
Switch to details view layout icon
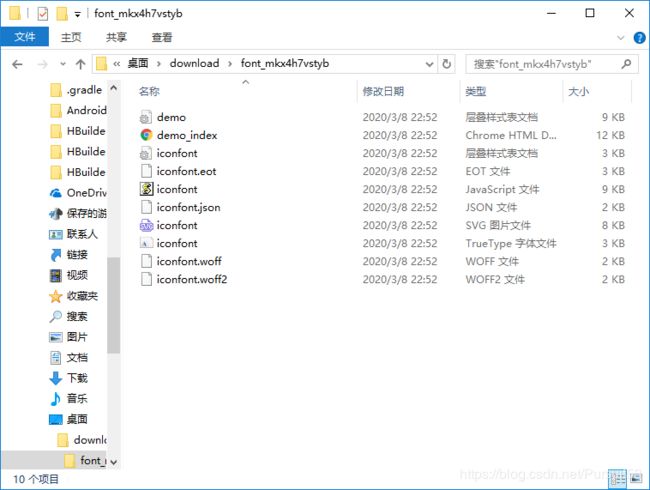(617, 479)
